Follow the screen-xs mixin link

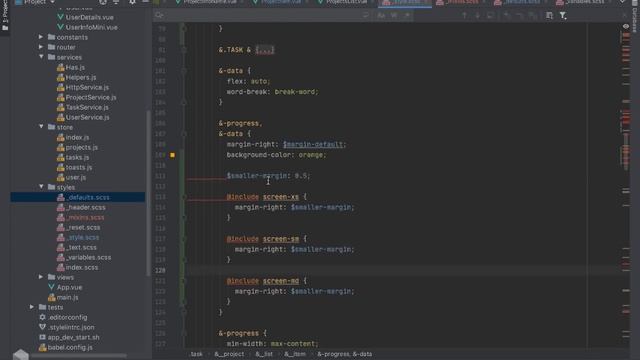click(281, 197)
